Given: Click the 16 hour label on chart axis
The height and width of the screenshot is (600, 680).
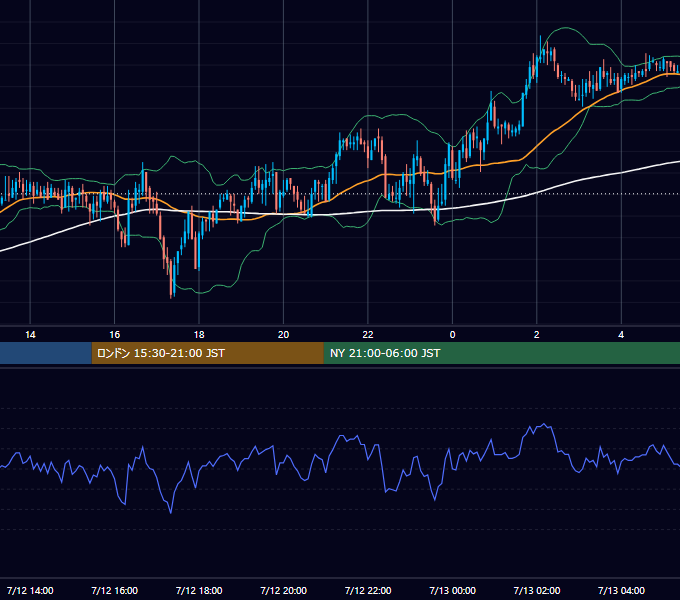Looking at the screenshot, I should tap(114, 335).
